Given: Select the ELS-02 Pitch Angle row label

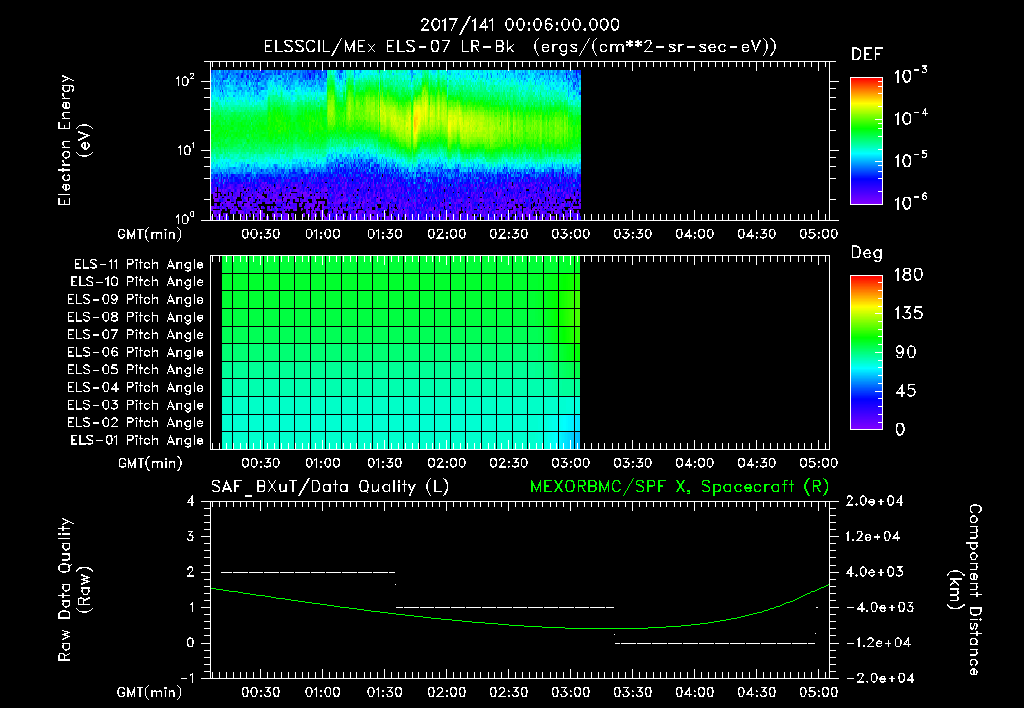Looking at the screenshot, I should tap(136, 423).
